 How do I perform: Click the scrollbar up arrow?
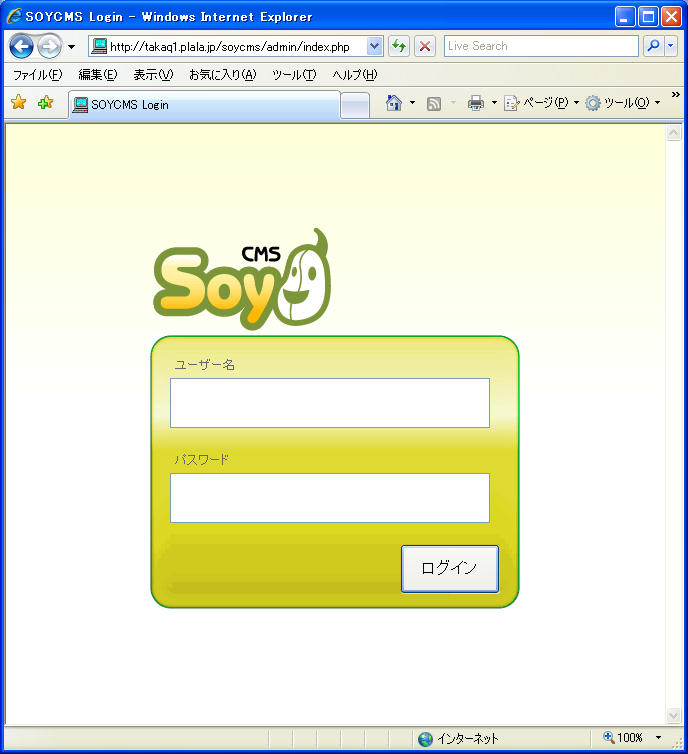[x=674, y=133]
